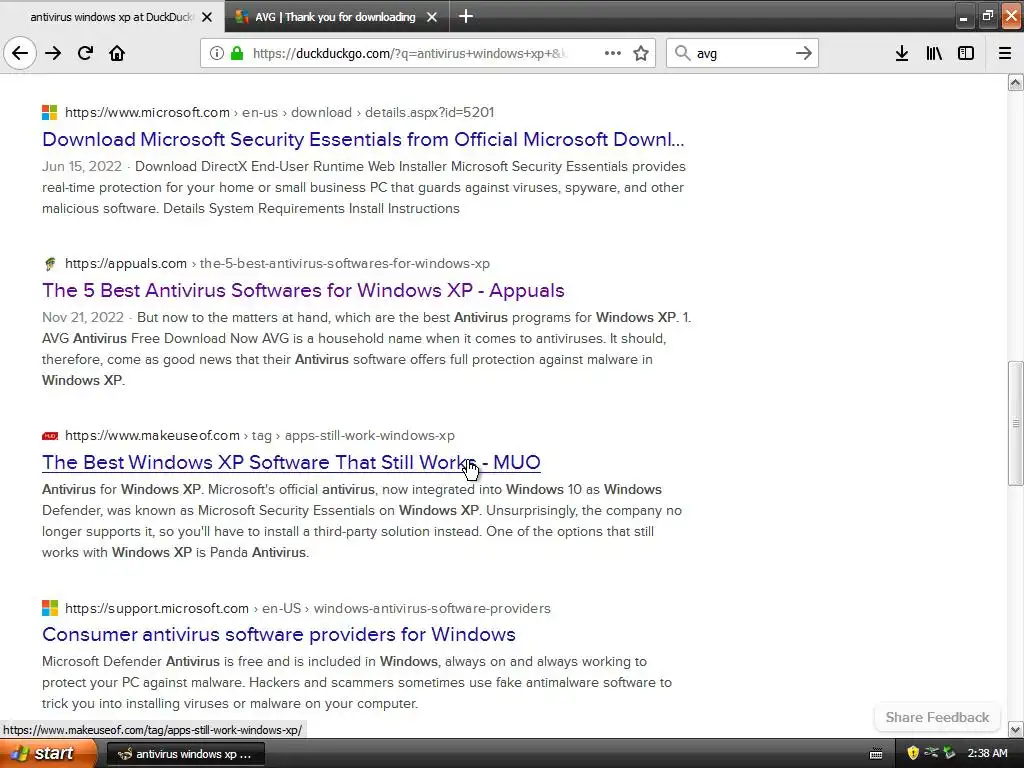This screenshot has height=768, width=1024.
Task: Click the Jun 15, 2022 result date
Action: [82, 166]
